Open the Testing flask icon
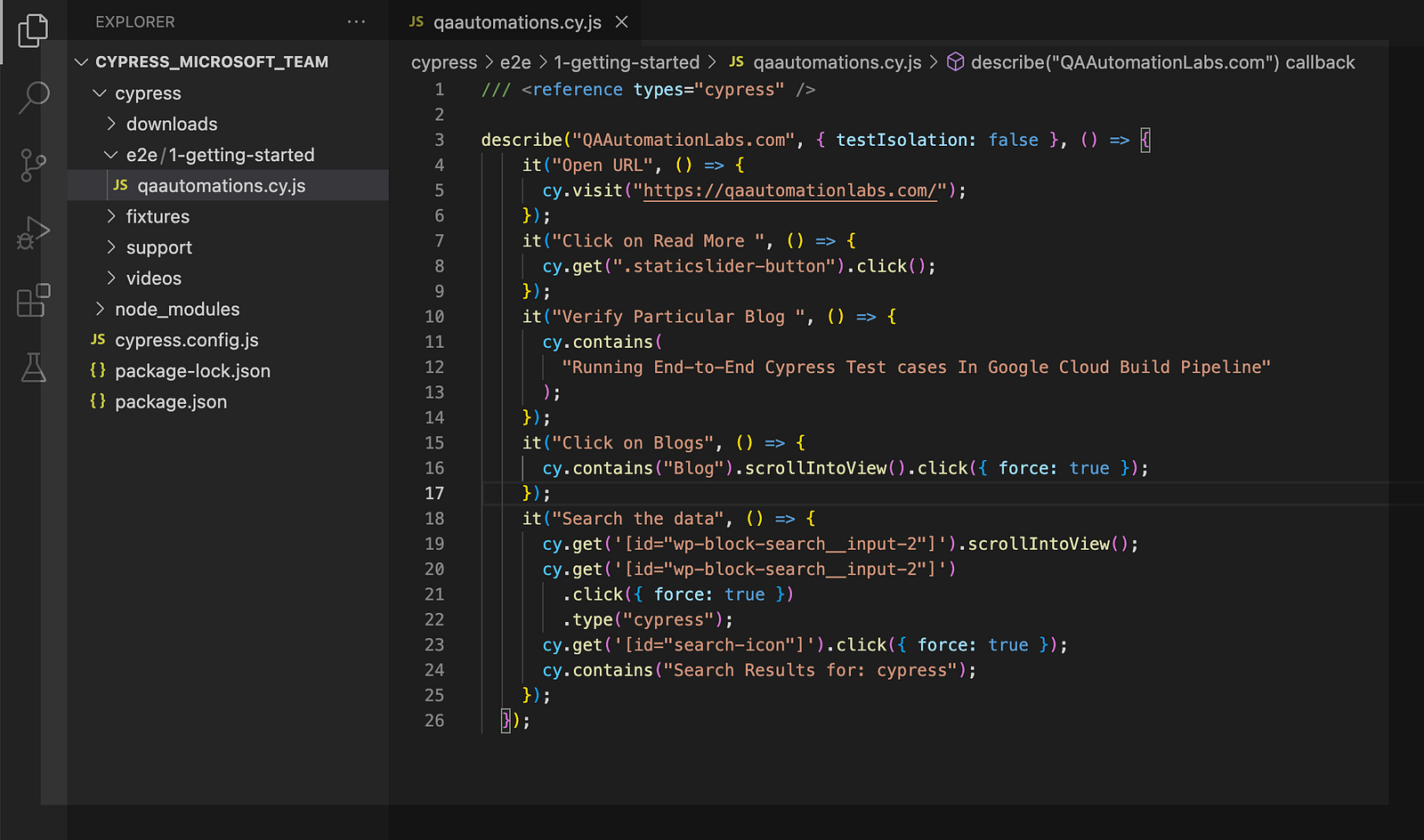Image resolution: width=1424 pixels, height=840 pixels. [33, 367]
